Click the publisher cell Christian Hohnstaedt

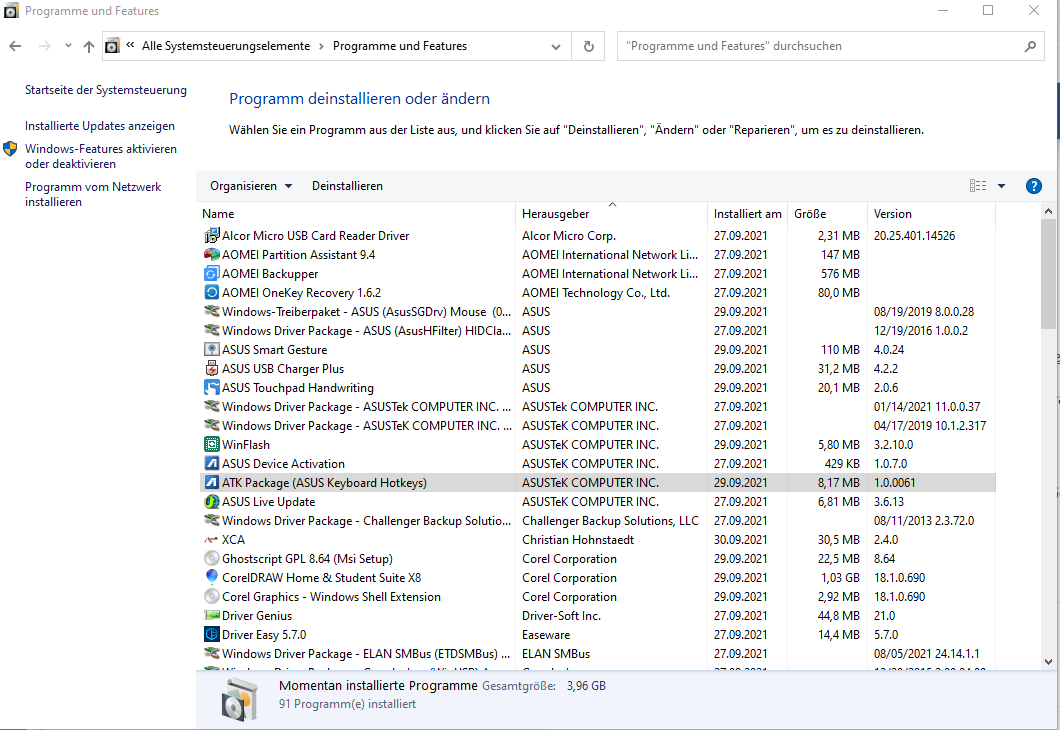click(578, 540)
